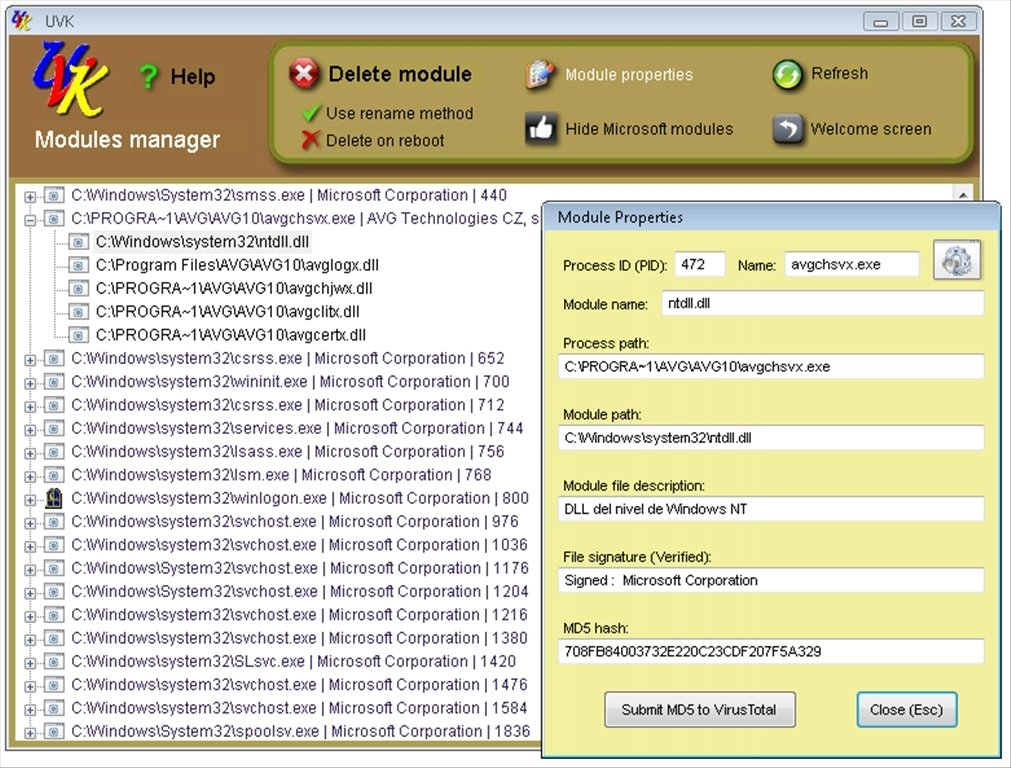The height and width of the screenshot is (768, 1011).
Task: Go to the Welcome screen label
Action: click(x=870, y=129)
